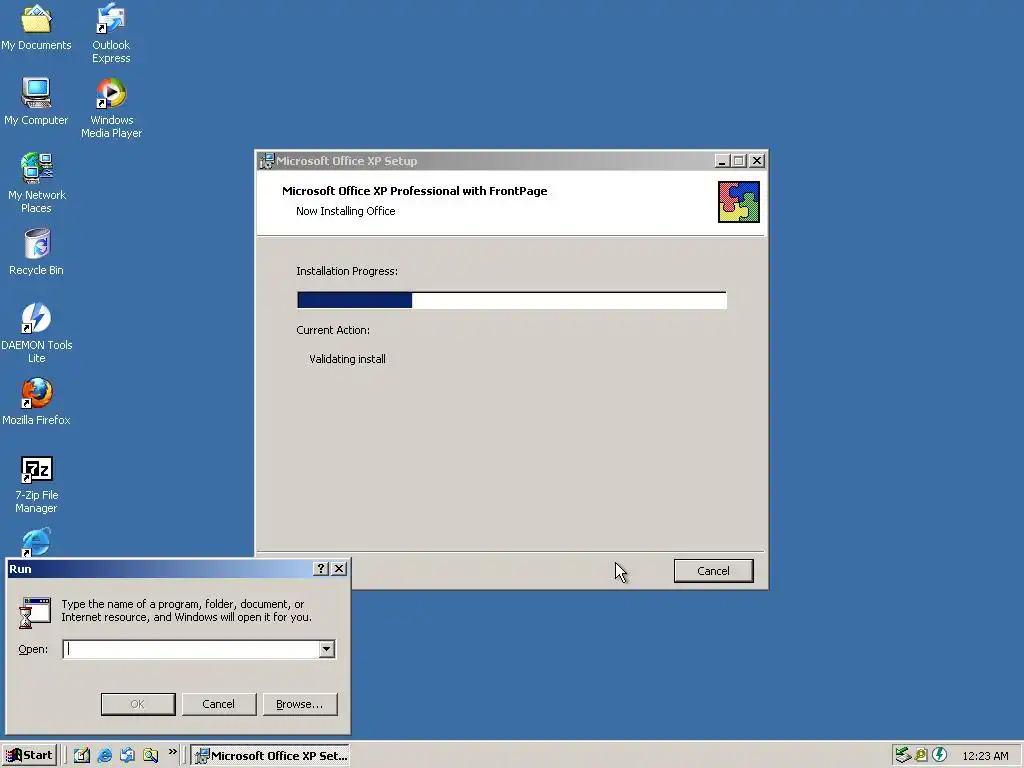Click the 'Current Action:' label

[333, 330]
